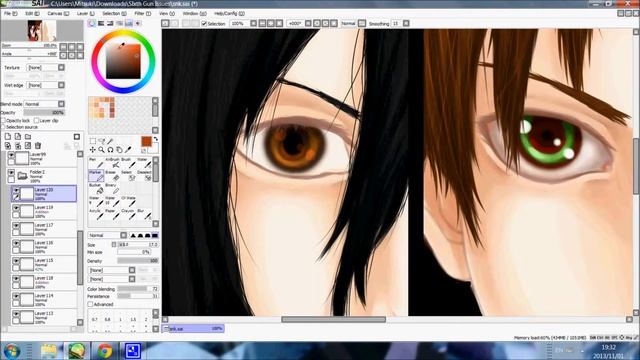Image resolution: width=640 pixels, height=360 pixels.
Task: Select the Eraser tool
Action: 112,176
